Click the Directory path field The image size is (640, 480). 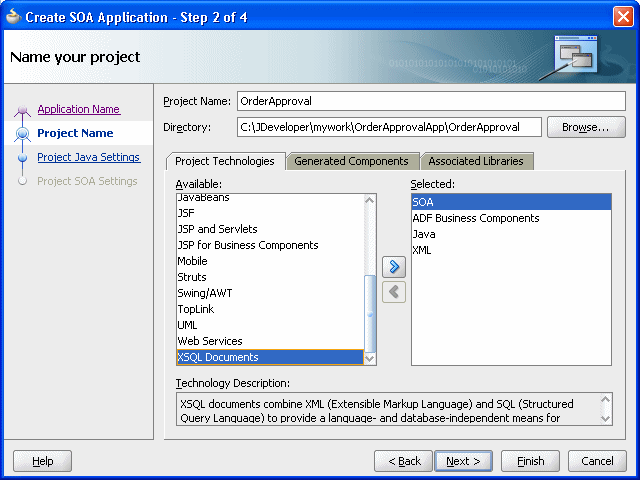389,127
